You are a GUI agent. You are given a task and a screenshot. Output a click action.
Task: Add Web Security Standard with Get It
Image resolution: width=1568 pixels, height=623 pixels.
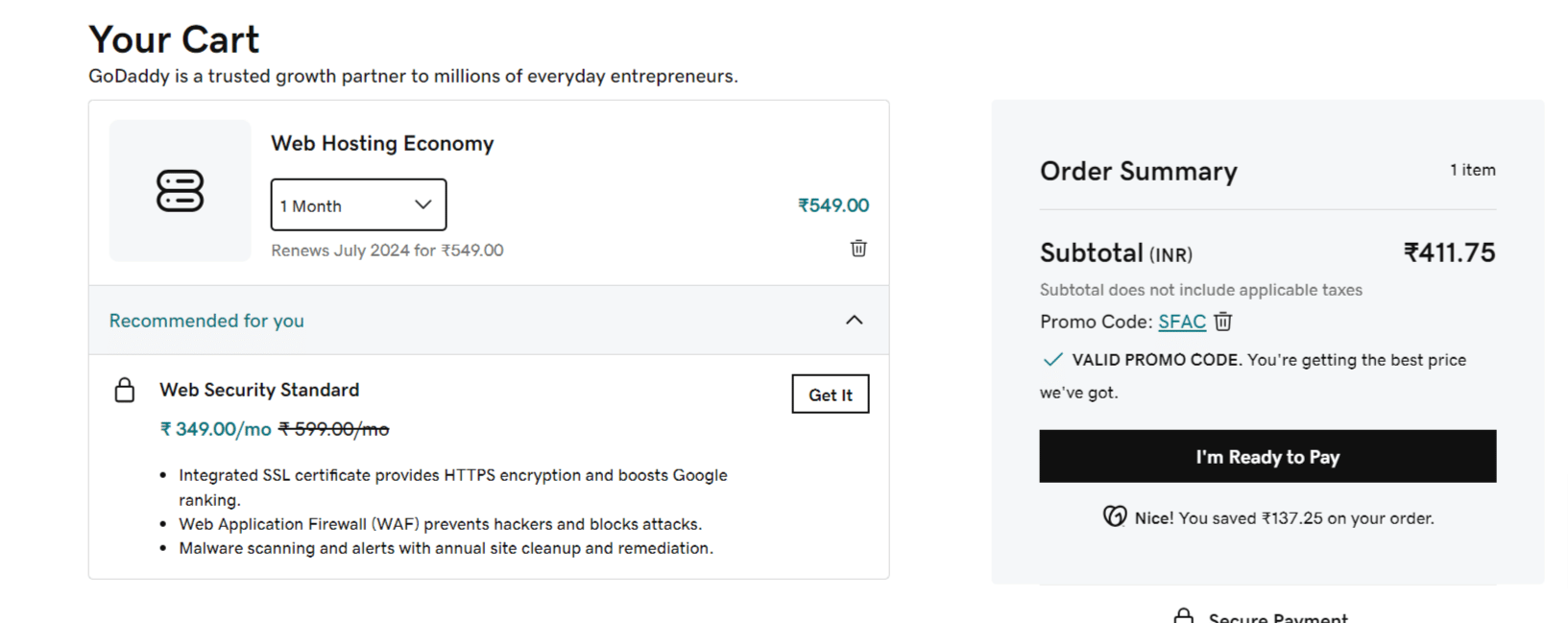pos(830,395)
